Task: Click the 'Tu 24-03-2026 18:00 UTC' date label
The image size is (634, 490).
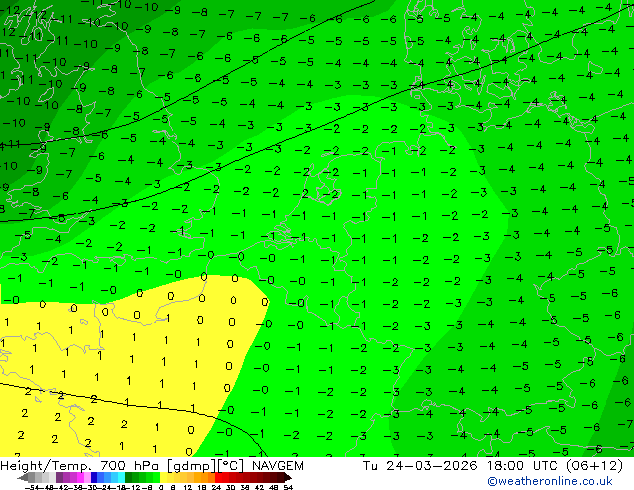Action: pos(461,466)
